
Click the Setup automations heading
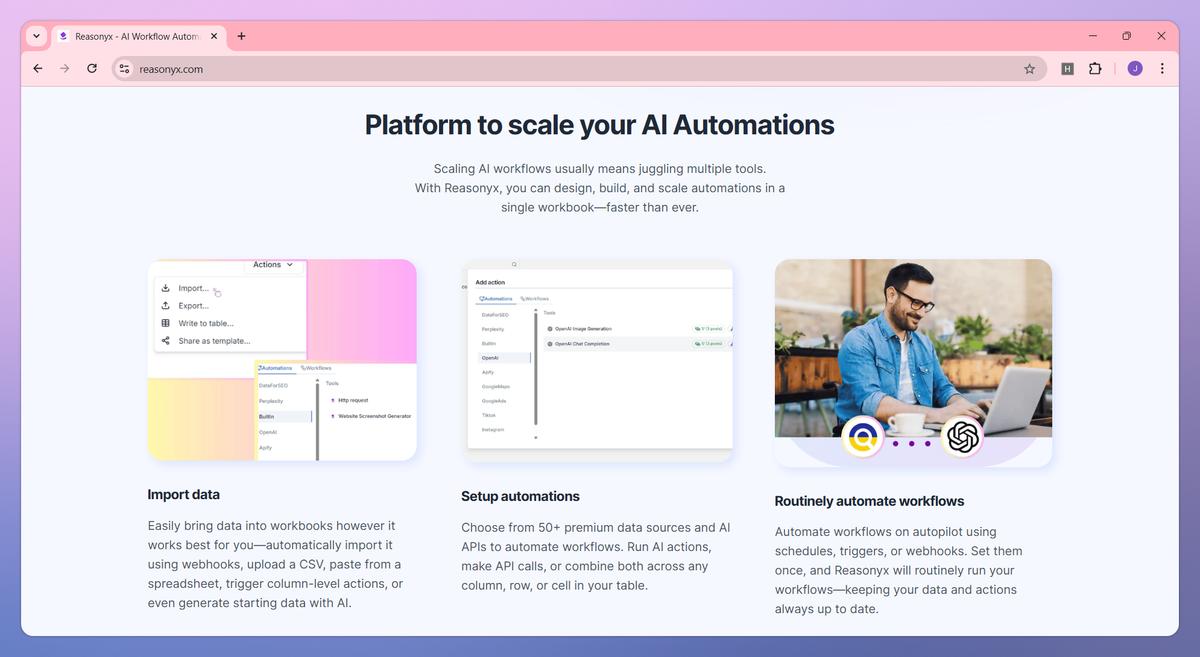click(x=520, y=496)
